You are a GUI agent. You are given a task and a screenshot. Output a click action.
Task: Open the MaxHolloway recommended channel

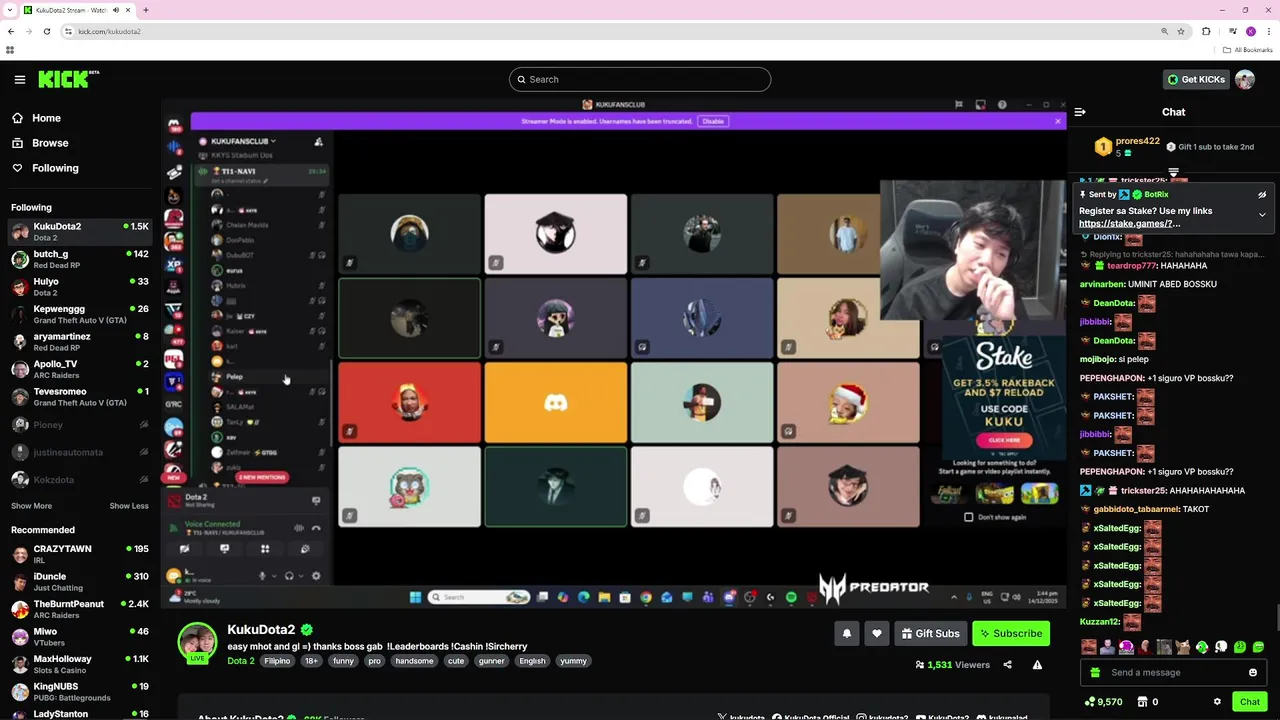pos(80,664)
